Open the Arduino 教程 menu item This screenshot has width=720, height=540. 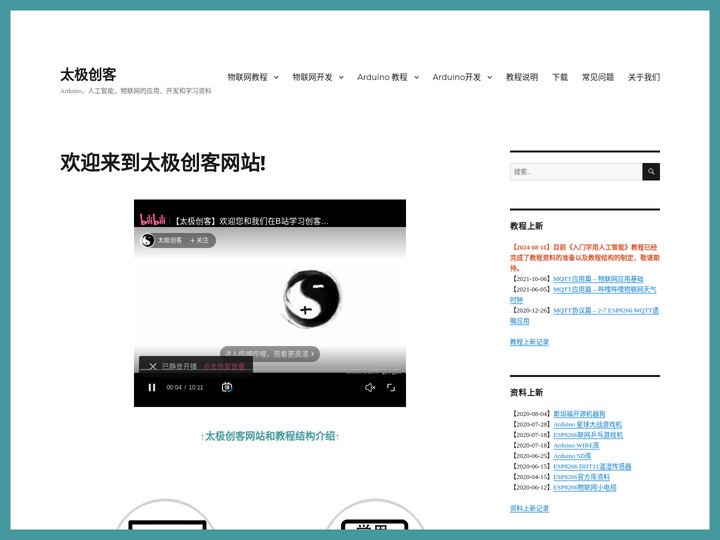[x=382, y=77]
